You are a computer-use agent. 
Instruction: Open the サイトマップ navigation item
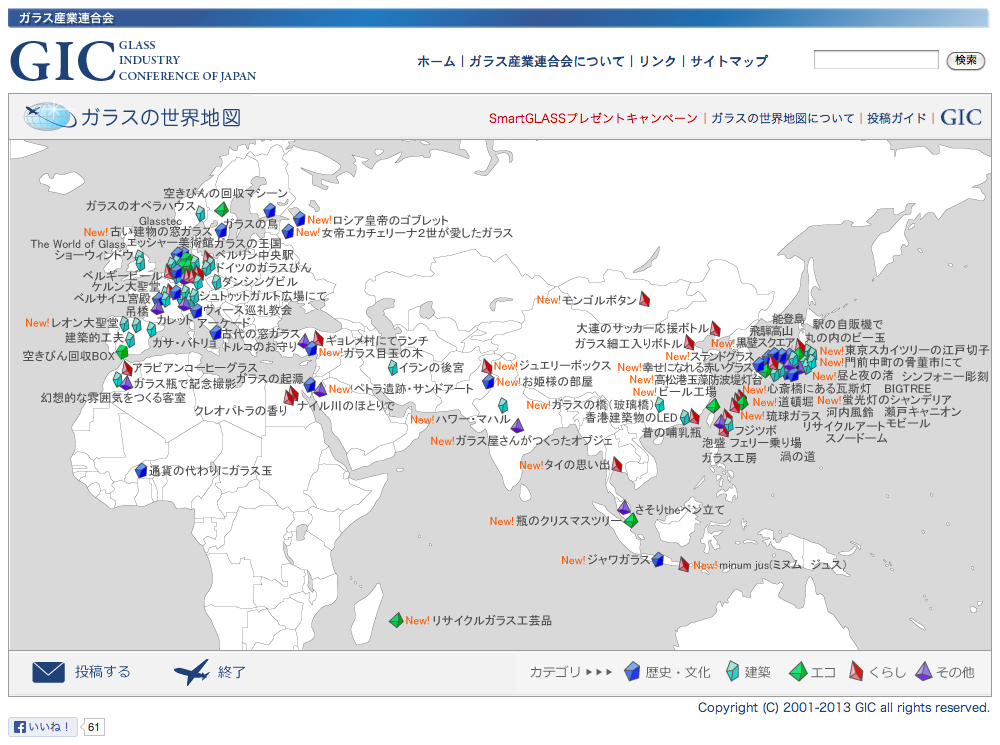click(x=729, y=61)
